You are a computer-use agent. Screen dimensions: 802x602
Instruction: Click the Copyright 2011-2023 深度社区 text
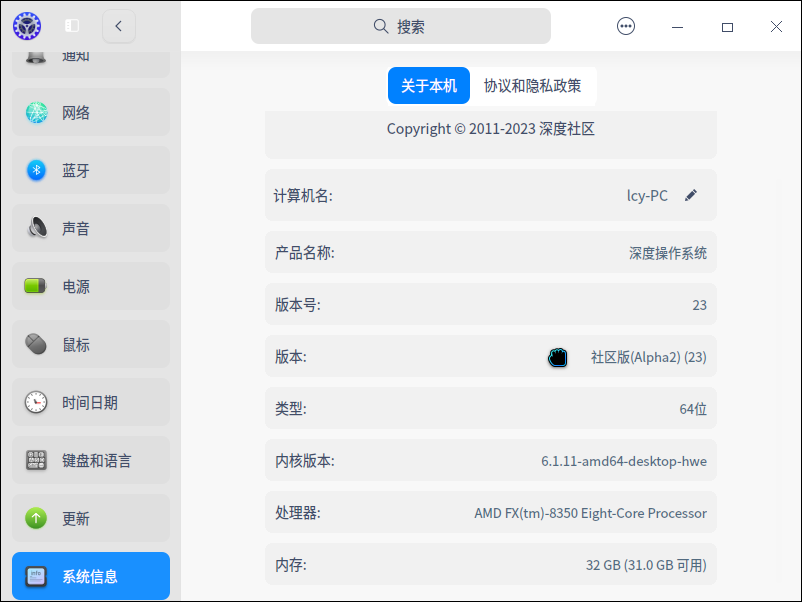[491, 128]
